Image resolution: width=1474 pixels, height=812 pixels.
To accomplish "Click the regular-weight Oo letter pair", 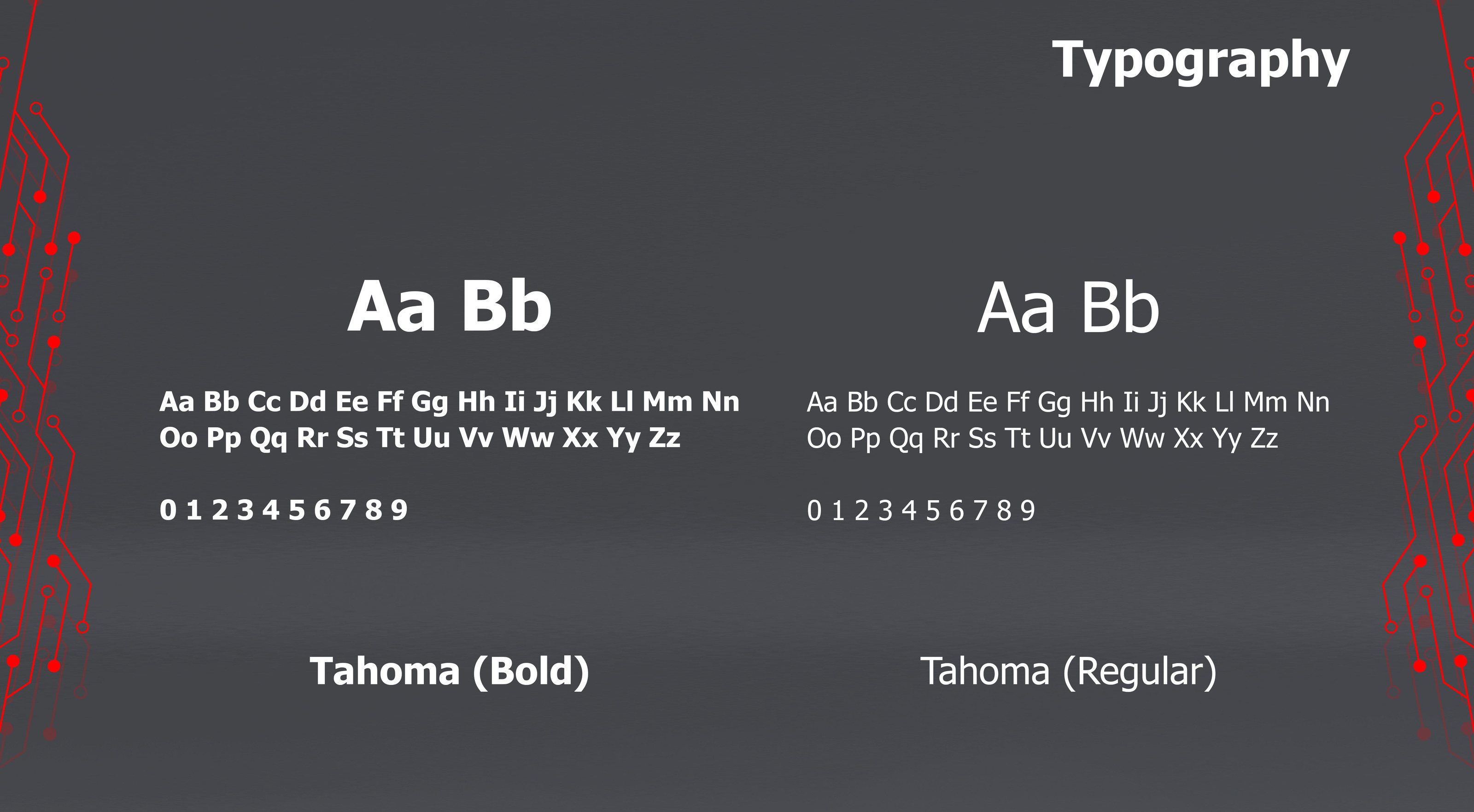I will pyautogui.click(x=824, y=439).
